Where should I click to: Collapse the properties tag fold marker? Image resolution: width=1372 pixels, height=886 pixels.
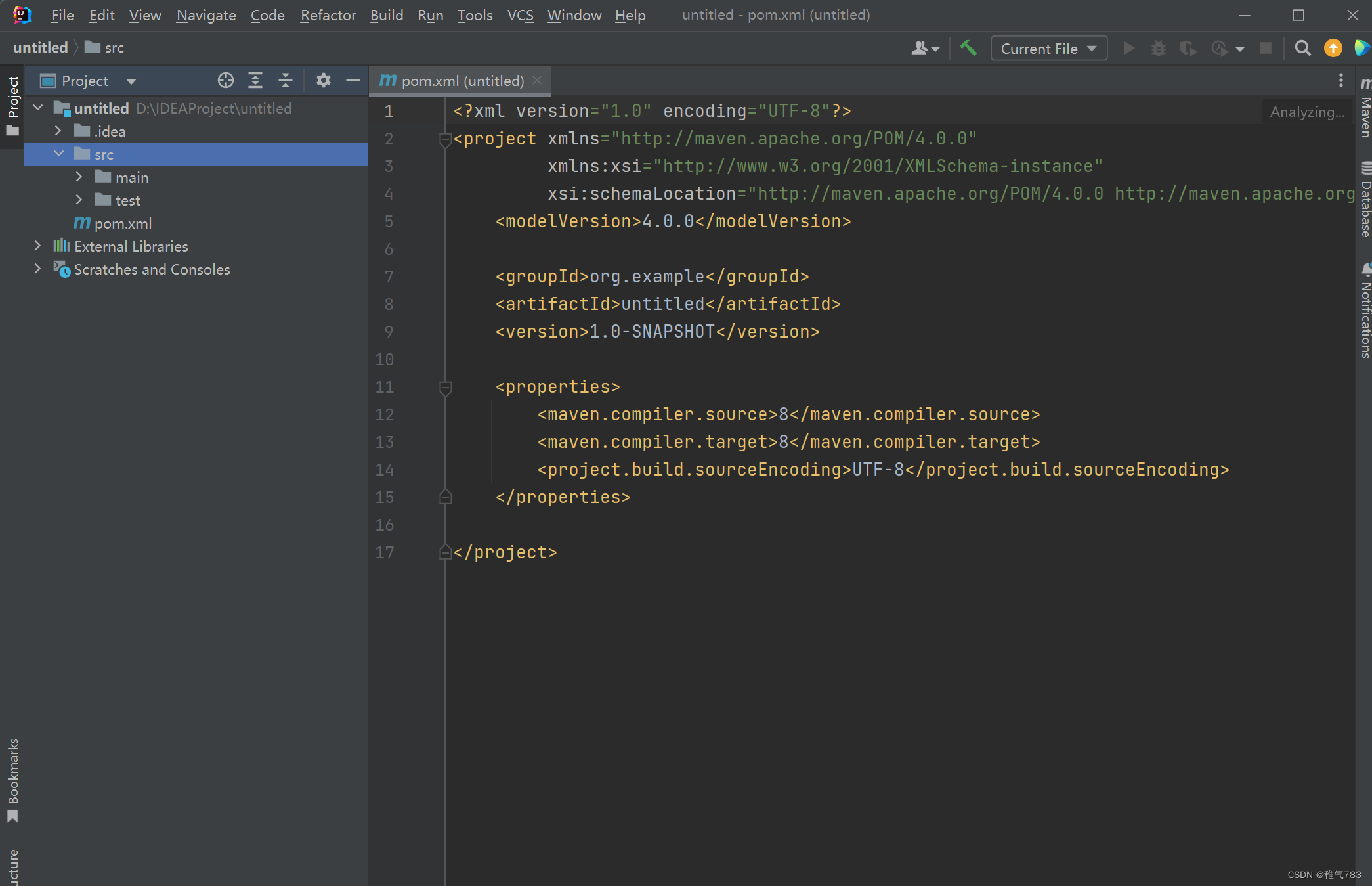coord(445,388)
